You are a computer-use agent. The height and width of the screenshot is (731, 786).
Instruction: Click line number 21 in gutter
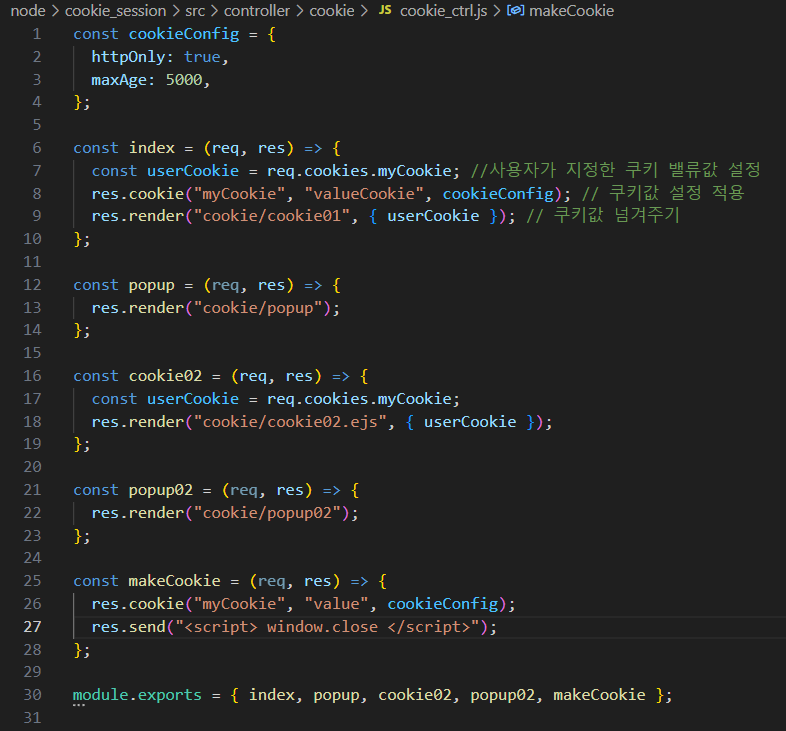pos(33,490)
